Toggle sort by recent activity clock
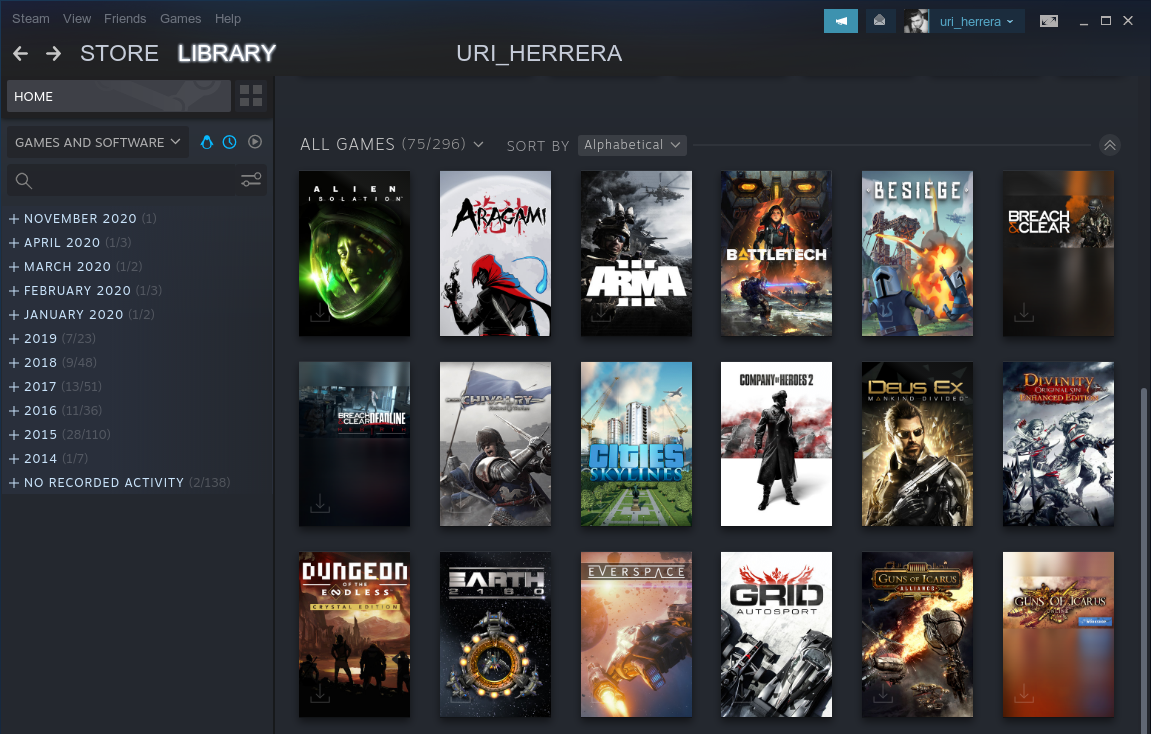The height and width of the screenshot is (734, 1151). pos(230,142)
